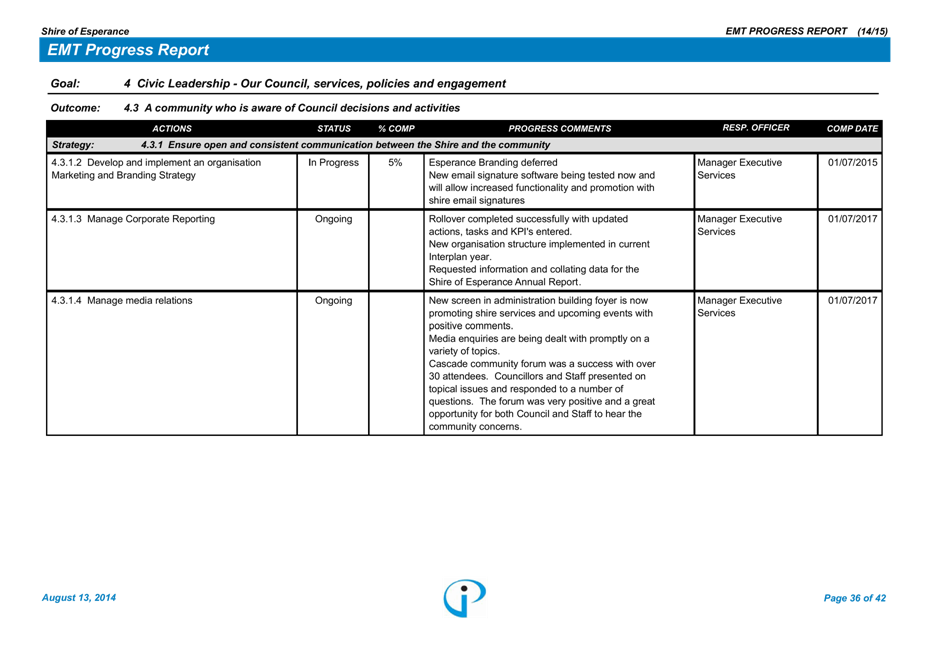
Task: Click Manager Executive Services in 4.3.1.4 row
Action: (x=739, y=307)
